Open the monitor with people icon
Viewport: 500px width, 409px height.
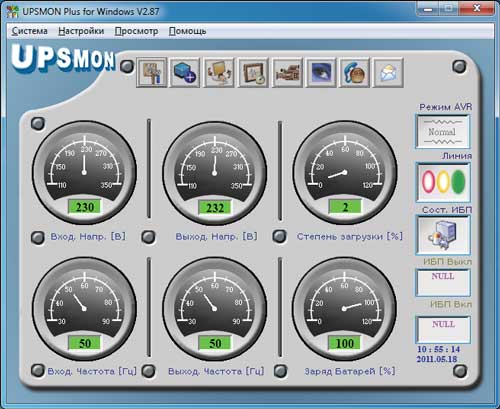(x=219, y=72)
